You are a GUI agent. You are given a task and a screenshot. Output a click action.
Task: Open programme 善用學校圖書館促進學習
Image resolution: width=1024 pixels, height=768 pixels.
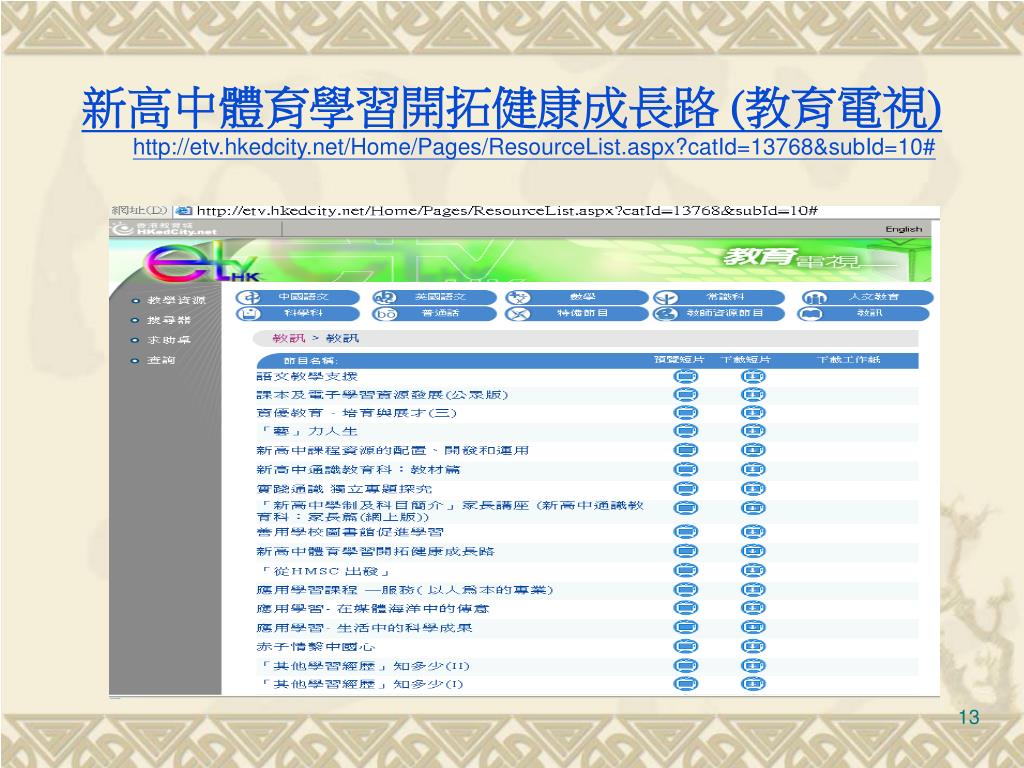click(350, 532)
